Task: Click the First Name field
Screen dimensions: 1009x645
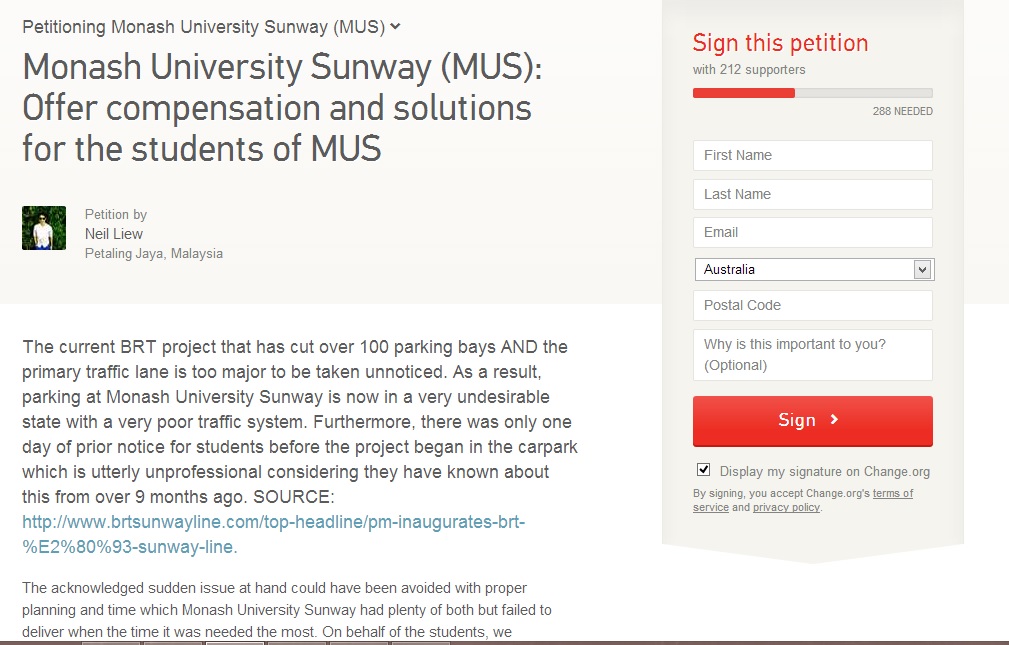Action: 813,155
